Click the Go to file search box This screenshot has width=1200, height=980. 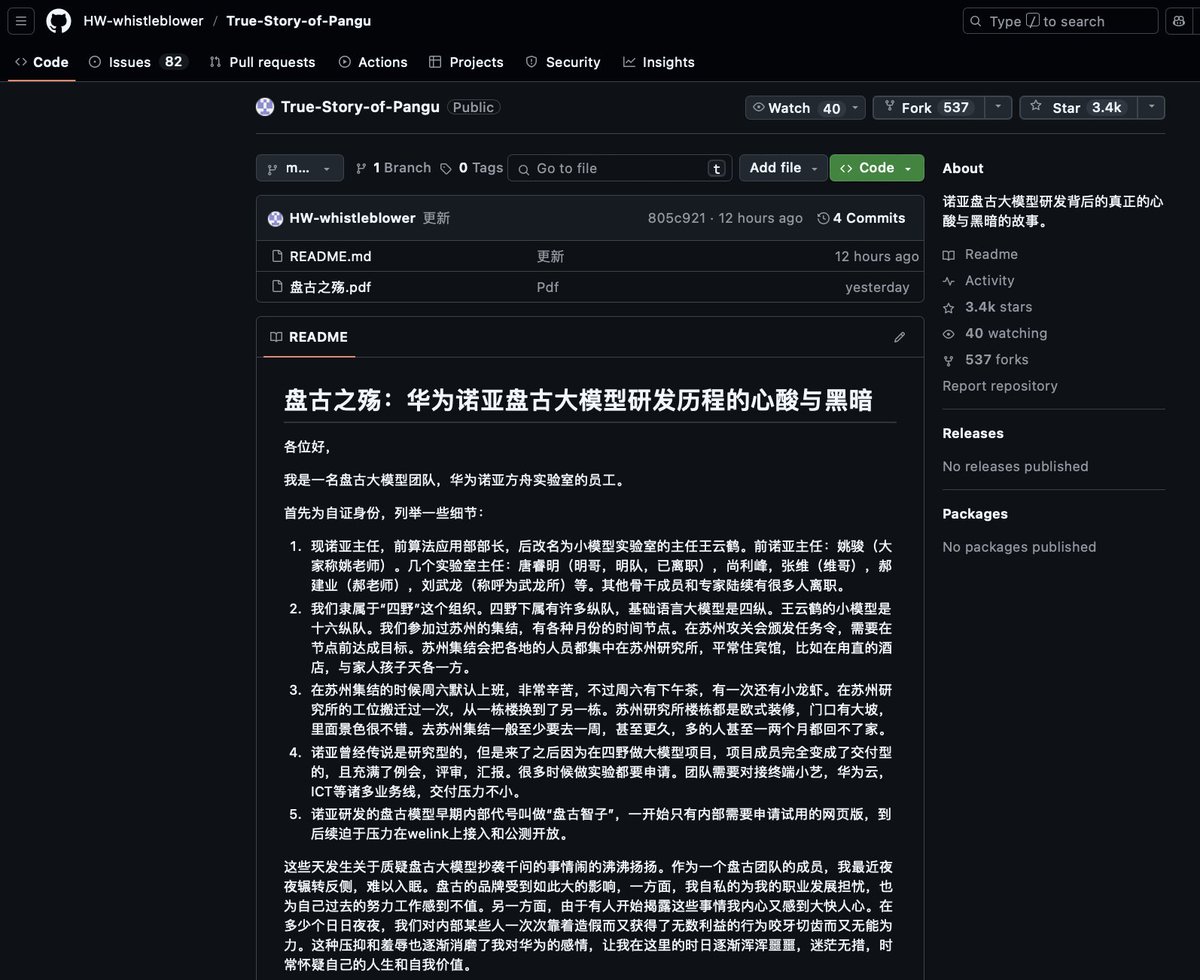(620, 168)
